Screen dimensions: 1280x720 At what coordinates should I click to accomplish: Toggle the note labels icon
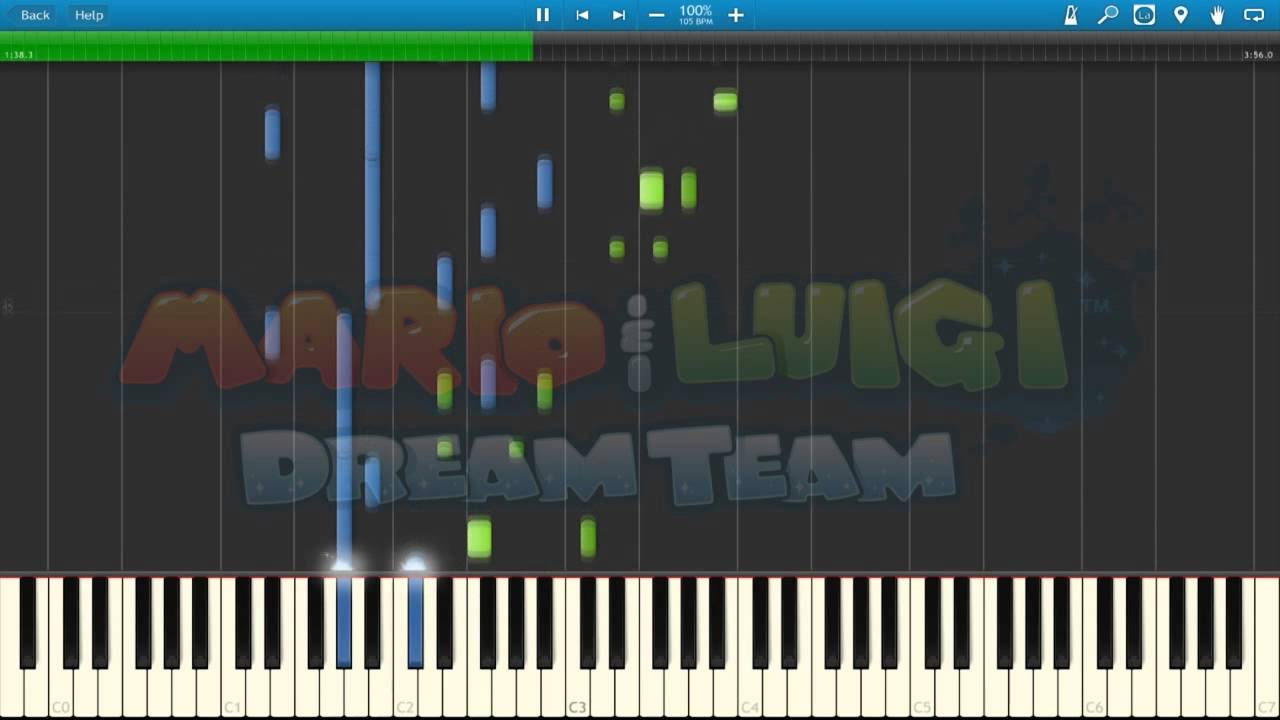(x=1144, y=15)
